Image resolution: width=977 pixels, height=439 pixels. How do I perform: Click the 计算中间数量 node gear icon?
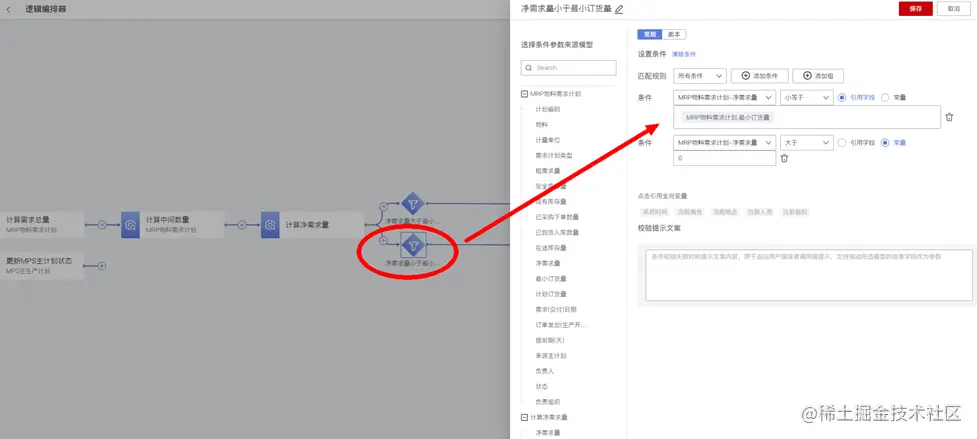click(130, 225)
